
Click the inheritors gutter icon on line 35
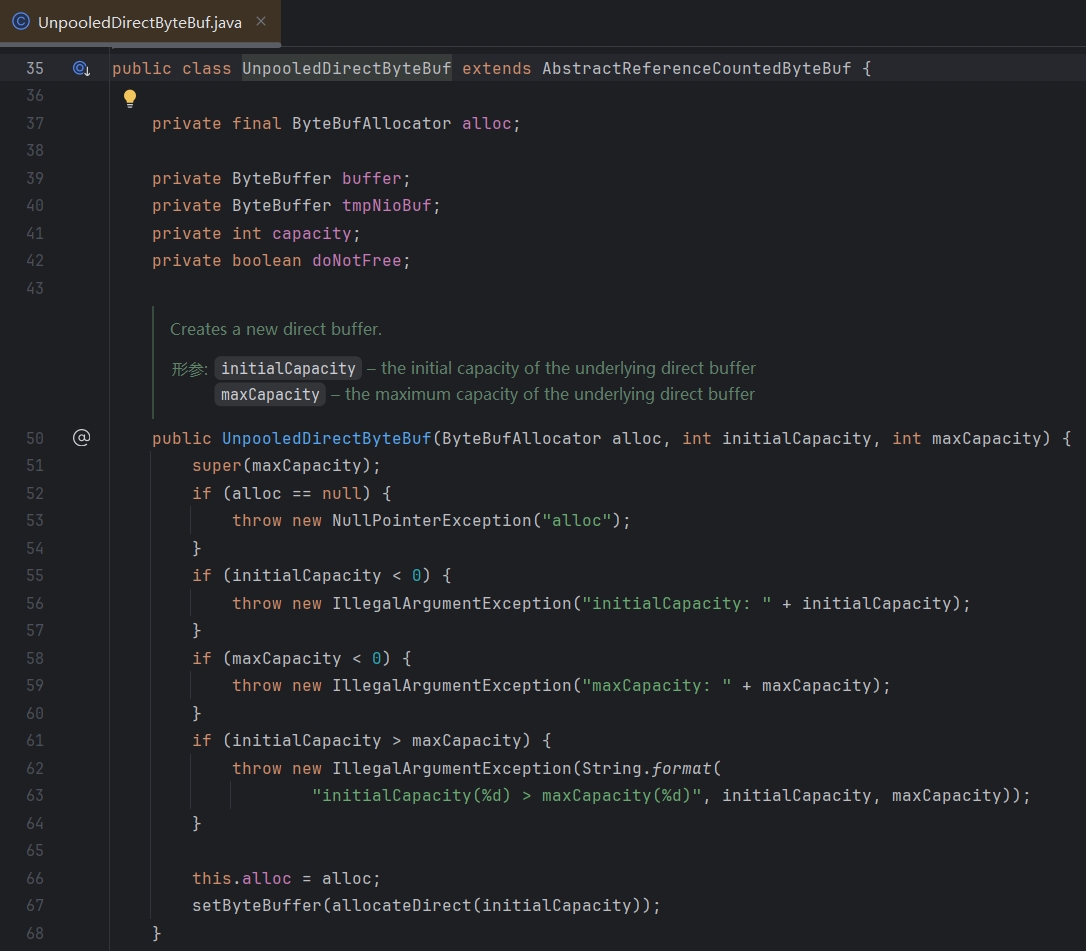(82, 69)
